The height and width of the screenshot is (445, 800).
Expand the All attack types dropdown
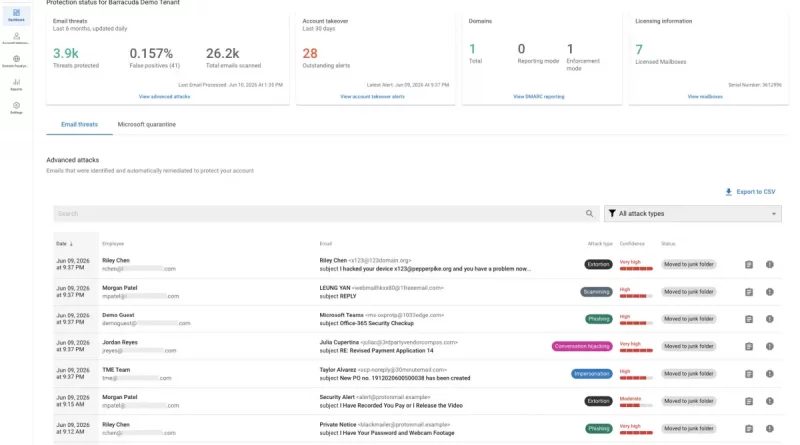click(x=692, y=214)
